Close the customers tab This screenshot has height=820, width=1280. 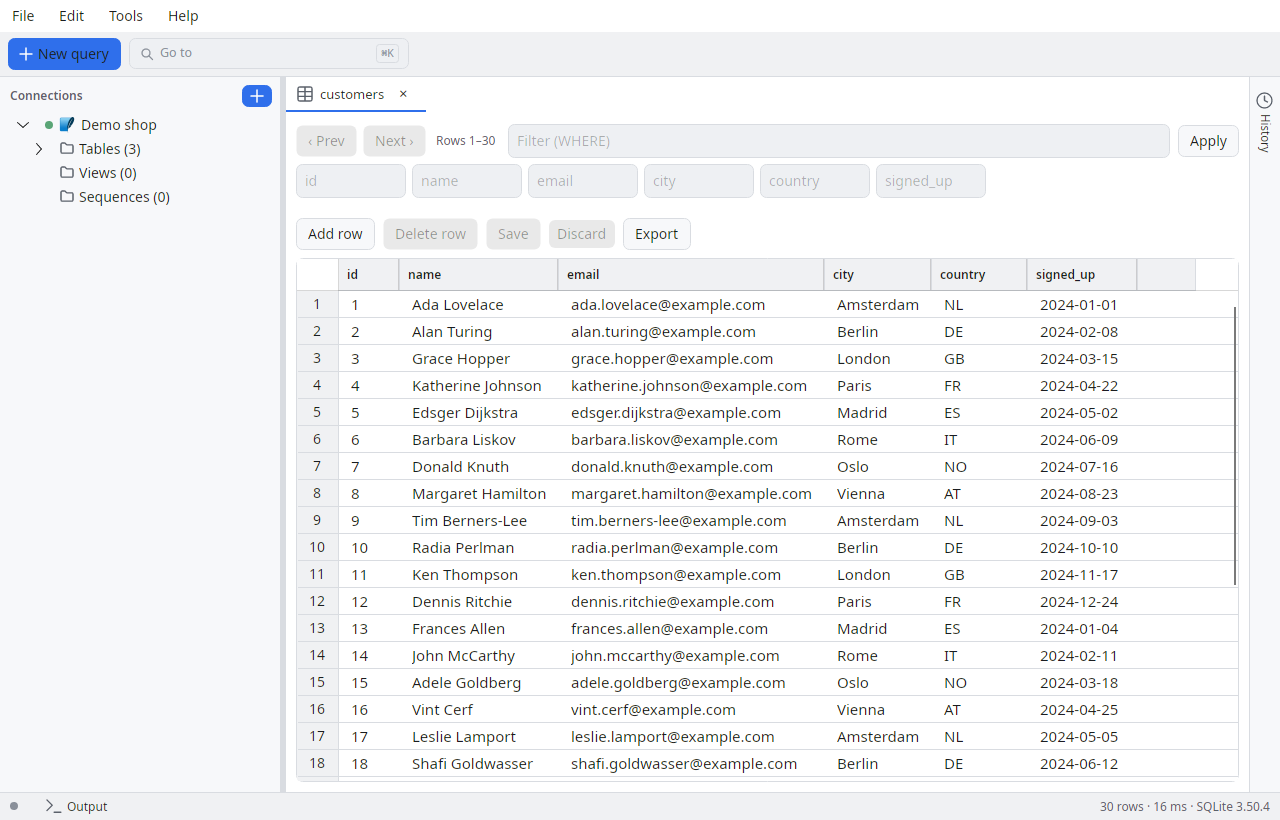[x=403, y=94]
